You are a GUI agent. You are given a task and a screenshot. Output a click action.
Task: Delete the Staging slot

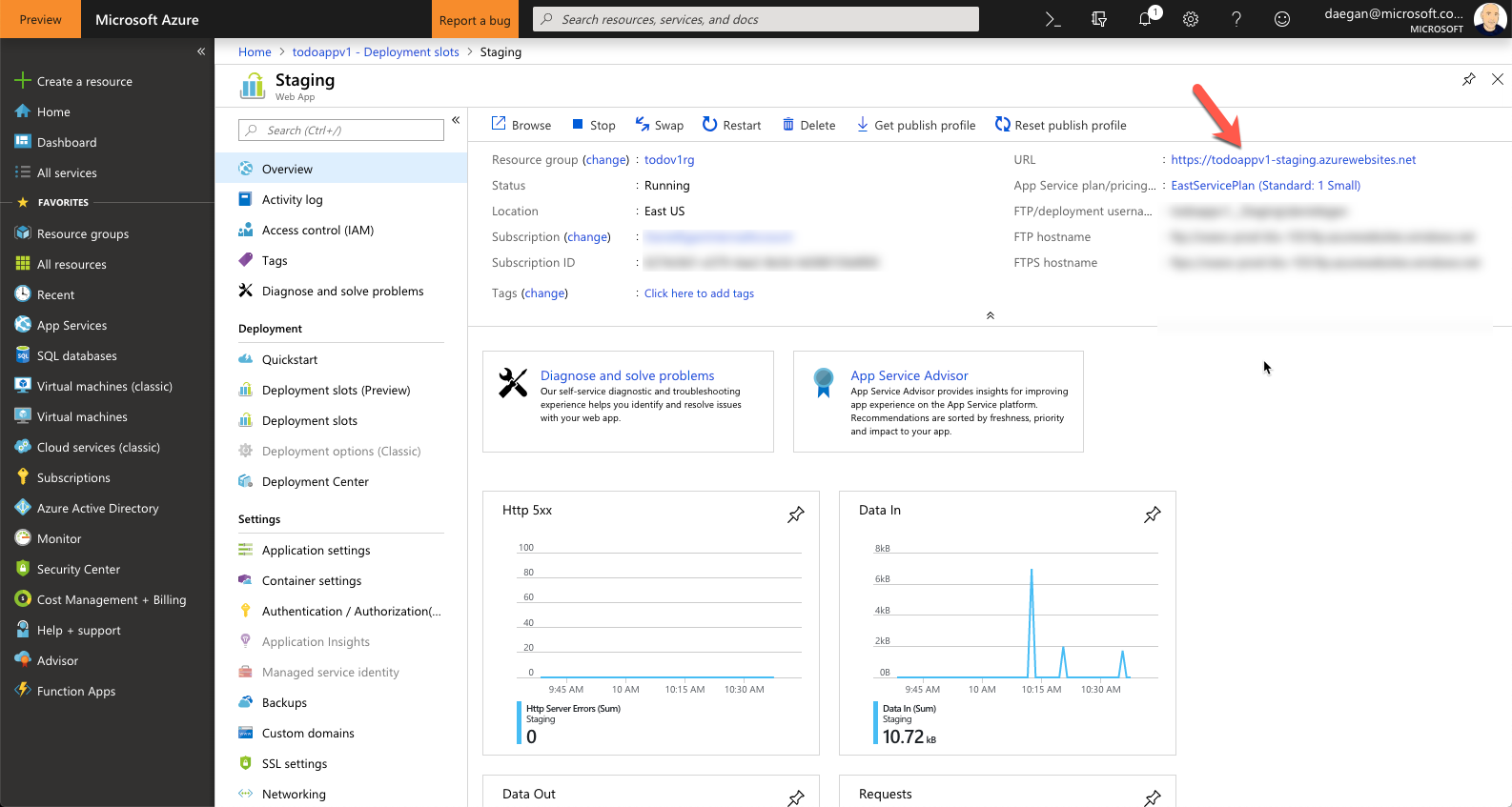(x=808, y=125)
